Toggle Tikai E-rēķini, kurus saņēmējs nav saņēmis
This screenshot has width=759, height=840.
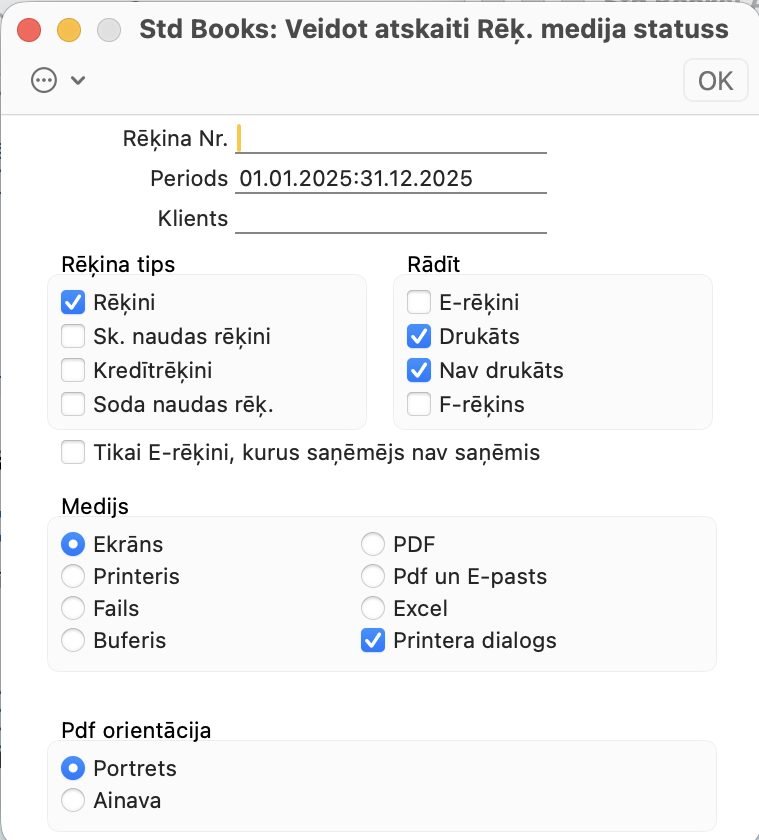point(73,453)
